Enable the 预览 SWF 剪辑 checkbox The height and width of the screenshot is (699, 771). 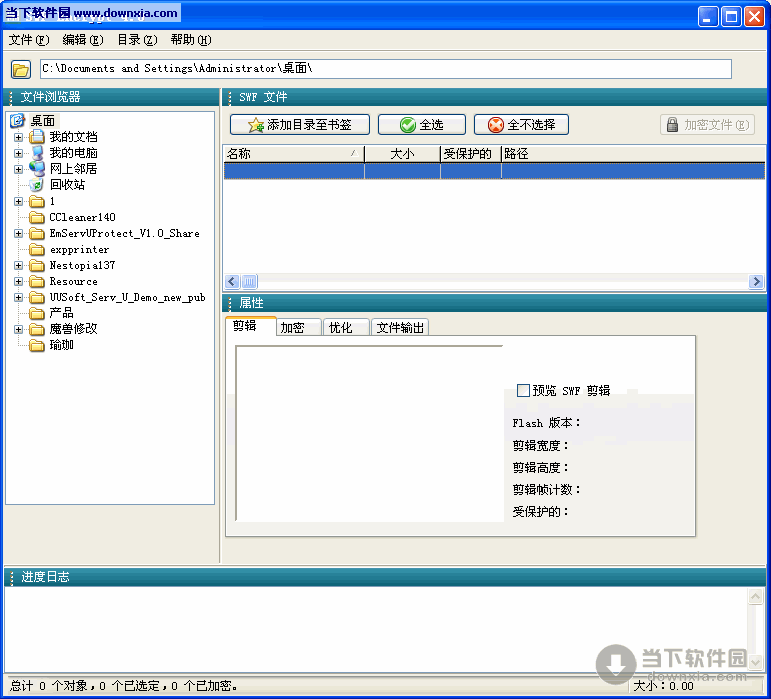click(523, 390)
